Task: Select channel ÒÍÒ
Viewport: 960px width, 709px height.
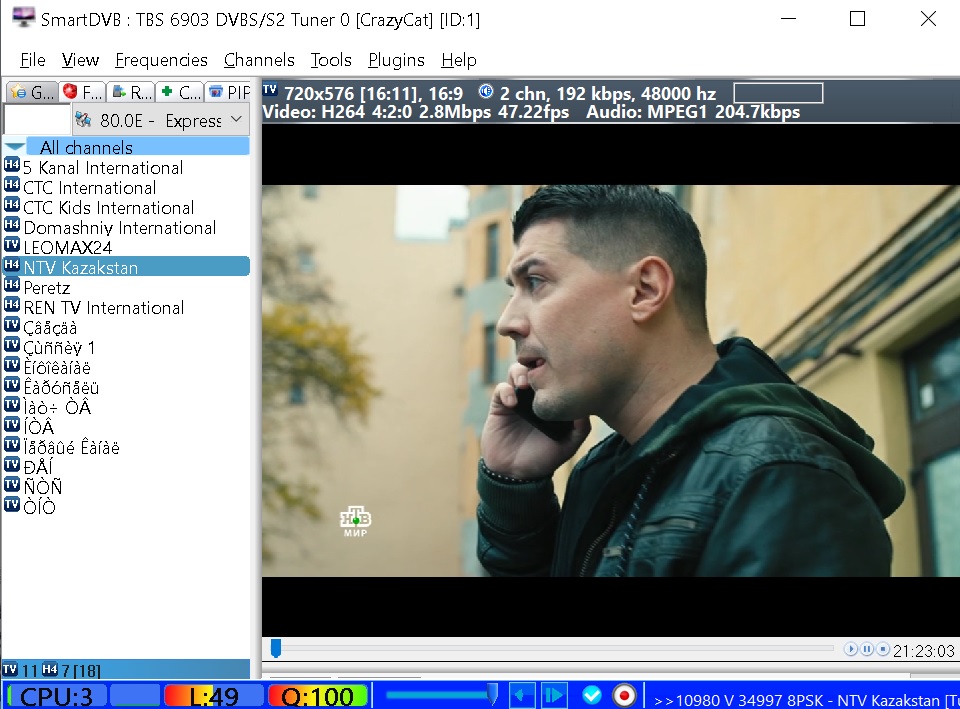Action: [x=39, y=507]
